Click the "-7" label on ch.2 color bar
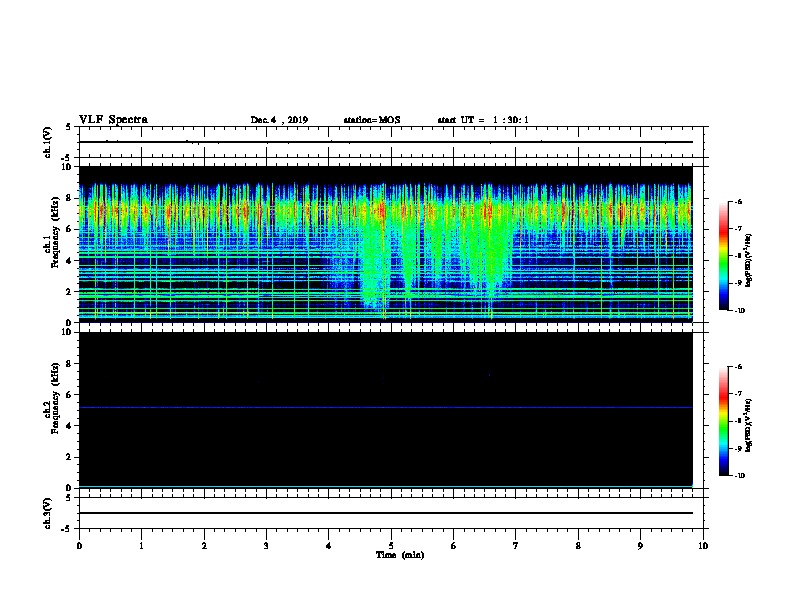 click(738, 393)
